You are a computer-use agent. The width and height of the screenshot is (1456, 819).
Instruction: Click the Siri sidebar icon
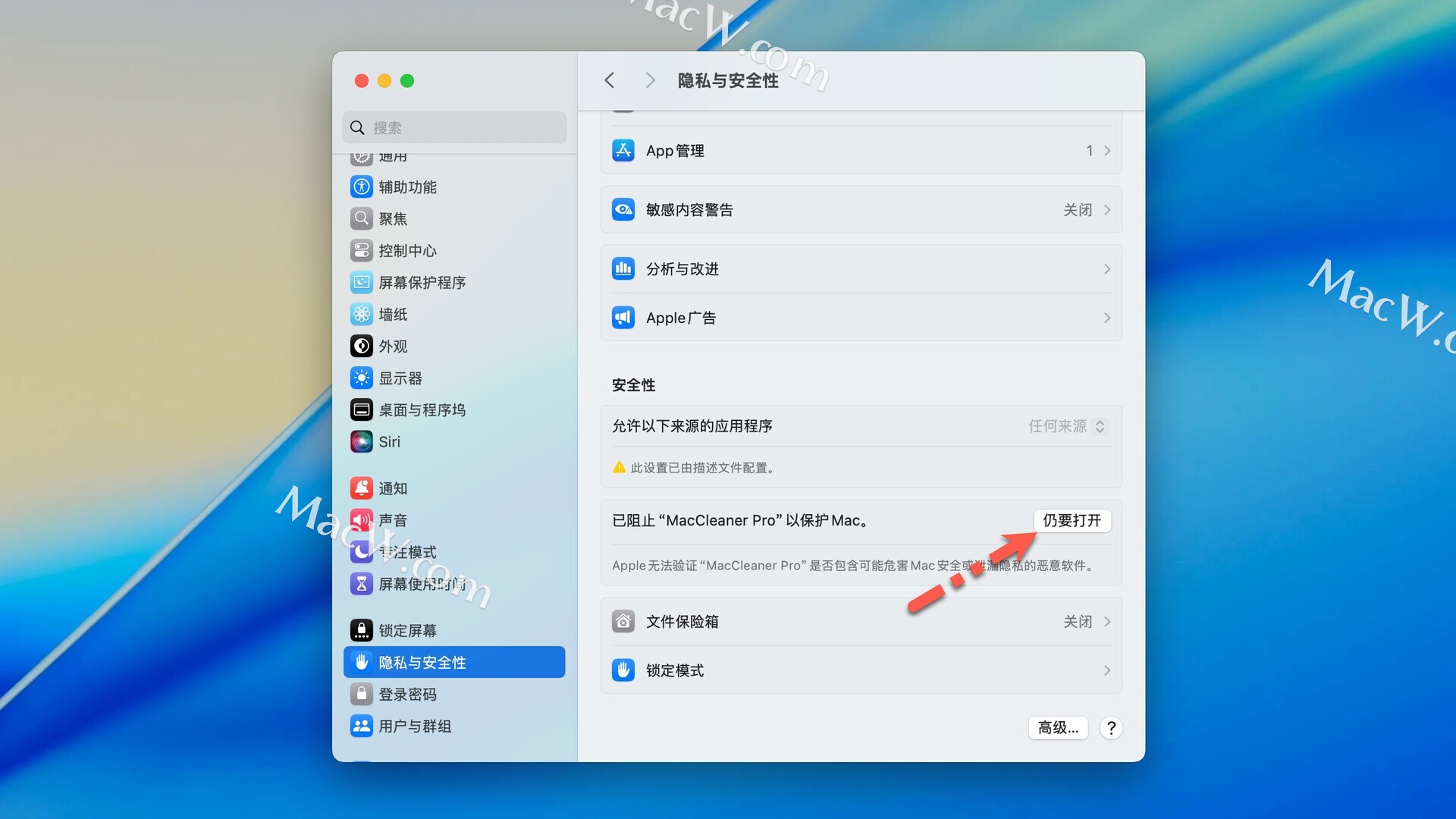362,441
